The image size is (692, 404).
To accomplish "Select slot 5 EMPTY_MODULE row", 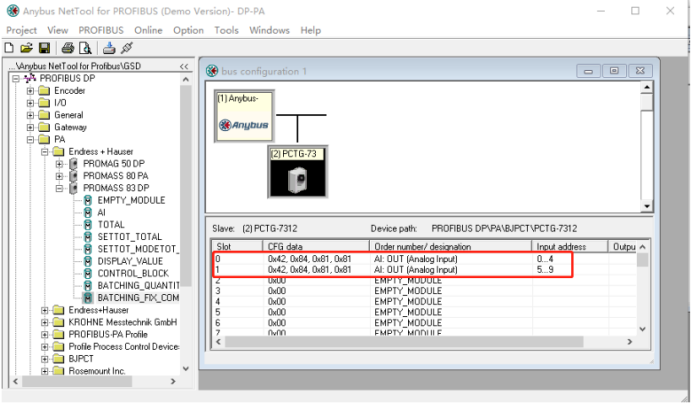I will (425, 312).
